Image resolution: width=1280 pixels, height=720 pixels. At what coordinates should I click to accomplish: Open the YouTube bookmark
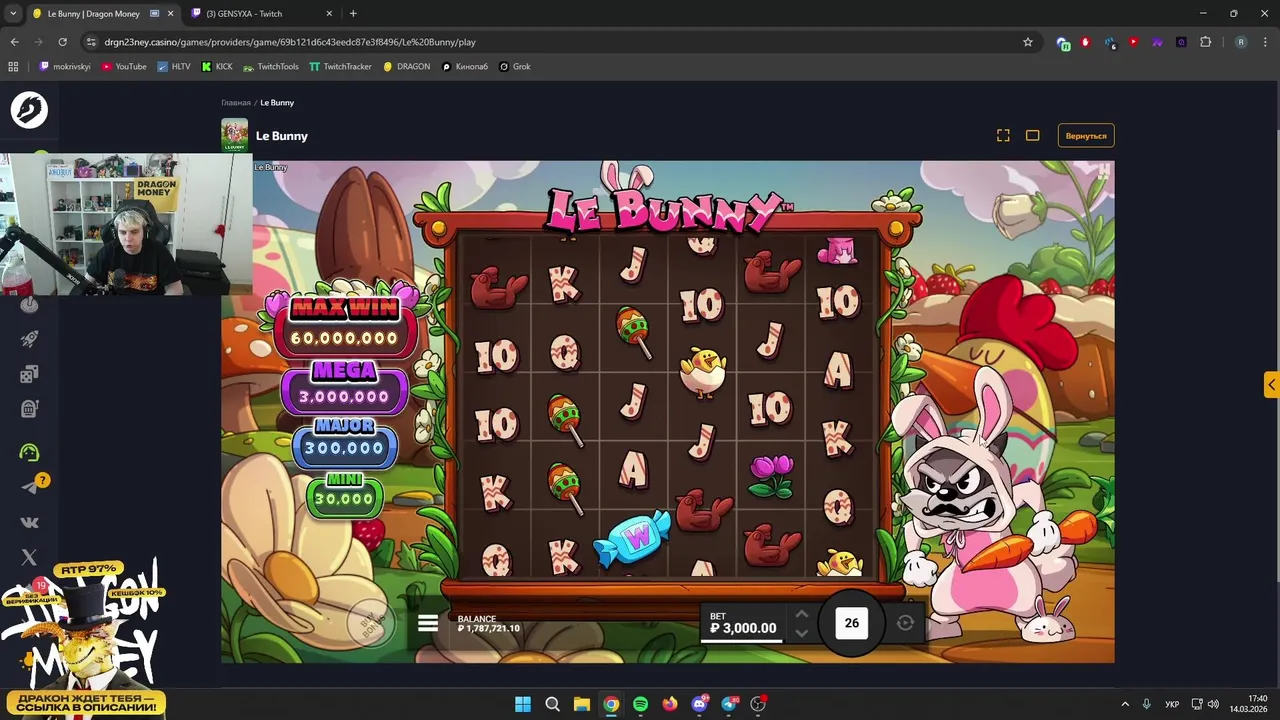124,66
